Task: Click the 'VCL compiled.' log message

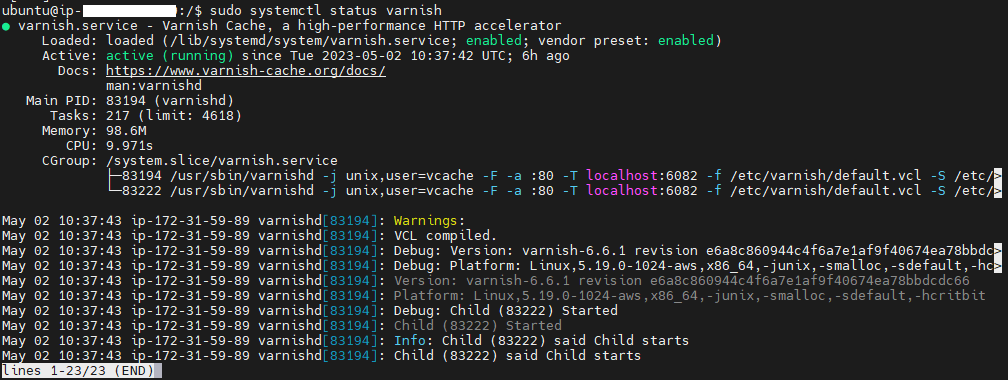Action: 446,235
